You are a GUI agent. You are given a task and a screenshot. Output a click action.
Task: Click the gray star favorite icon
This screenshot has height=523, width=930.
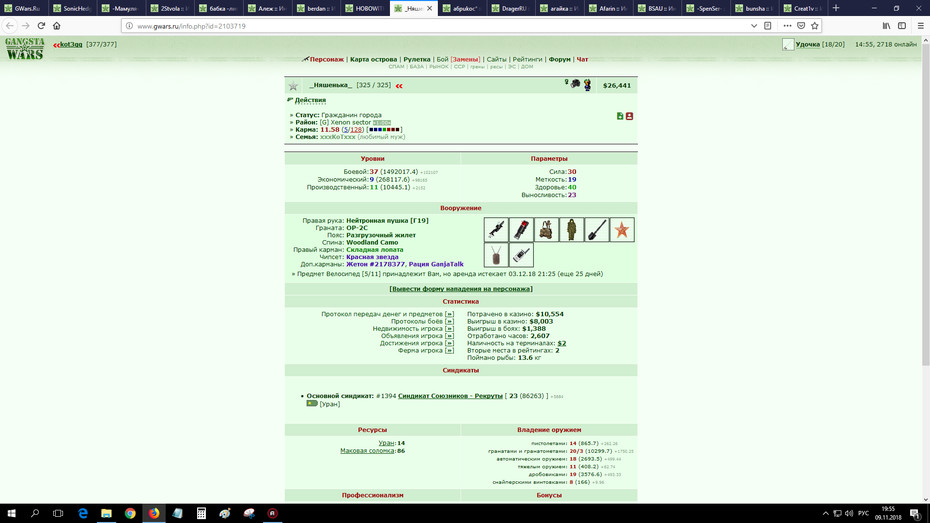[293, 86]
